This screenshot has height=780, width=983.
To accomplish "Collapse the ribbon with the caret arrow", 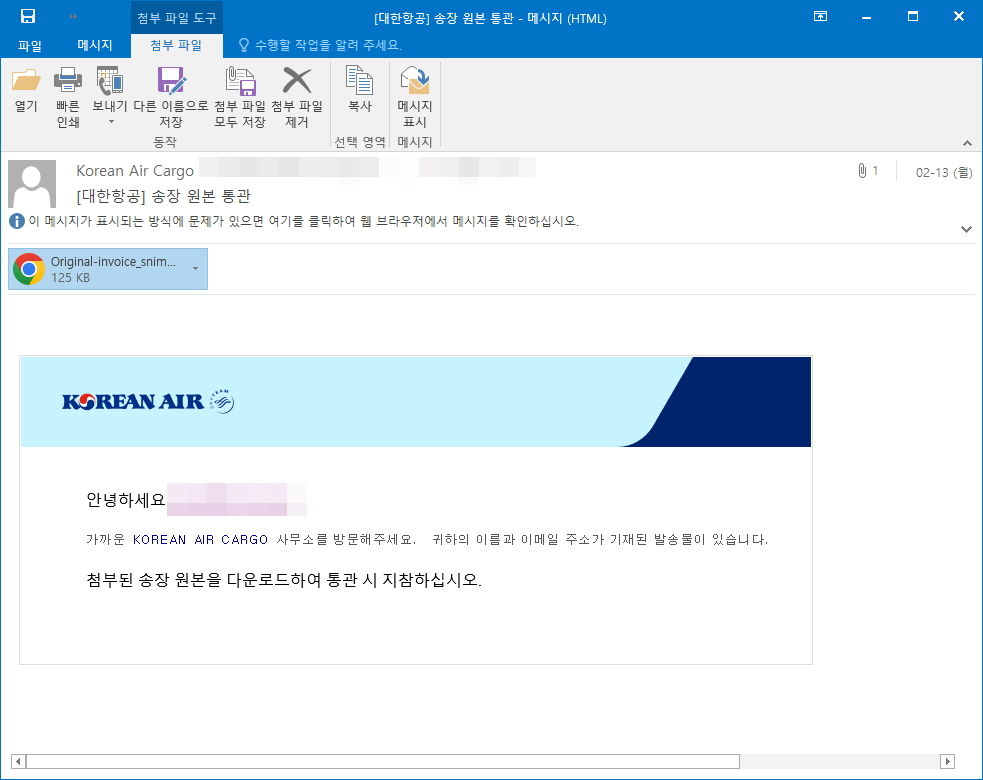I will pos(967,144).
